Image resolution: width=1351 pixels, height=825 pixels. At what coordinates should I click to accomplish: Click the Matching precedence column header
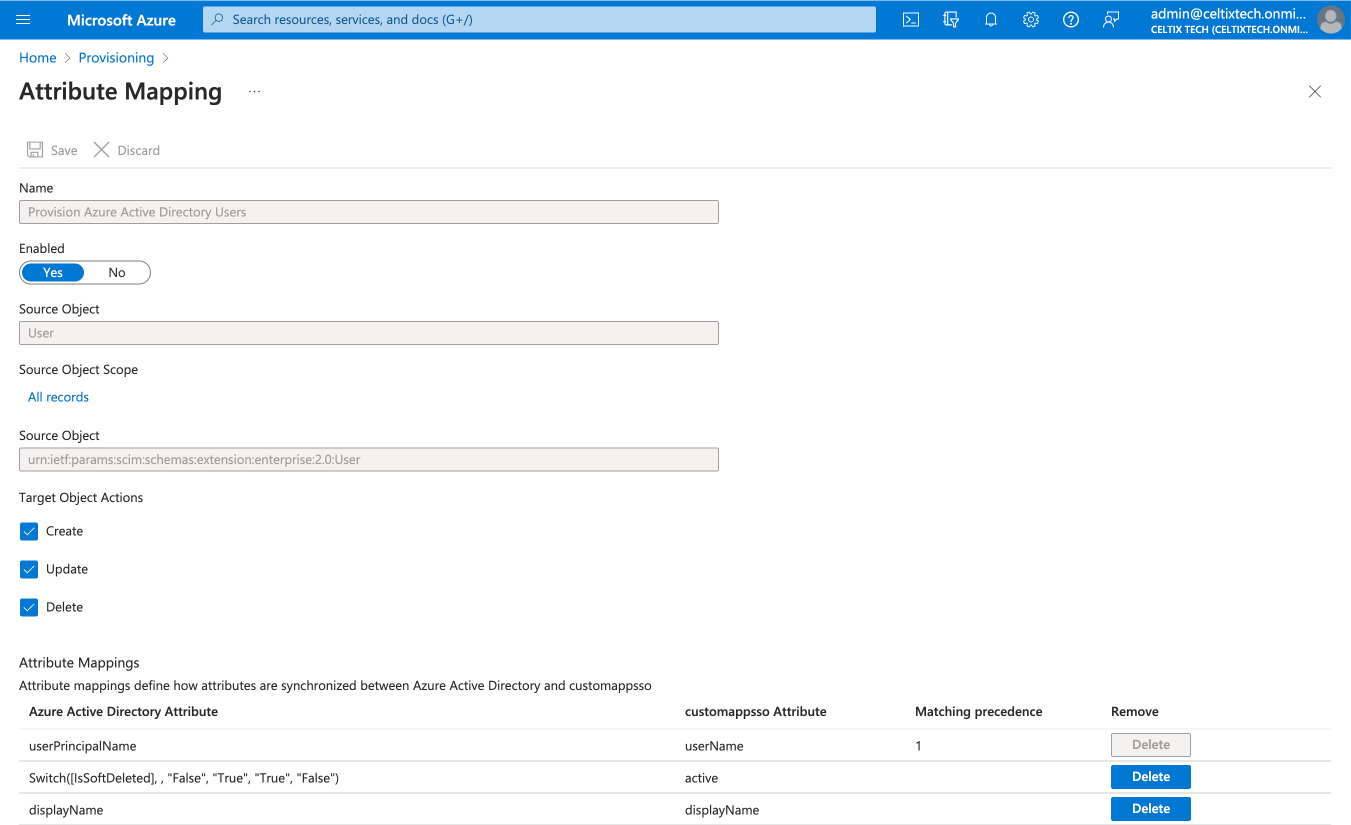click(x=978, y=712)
